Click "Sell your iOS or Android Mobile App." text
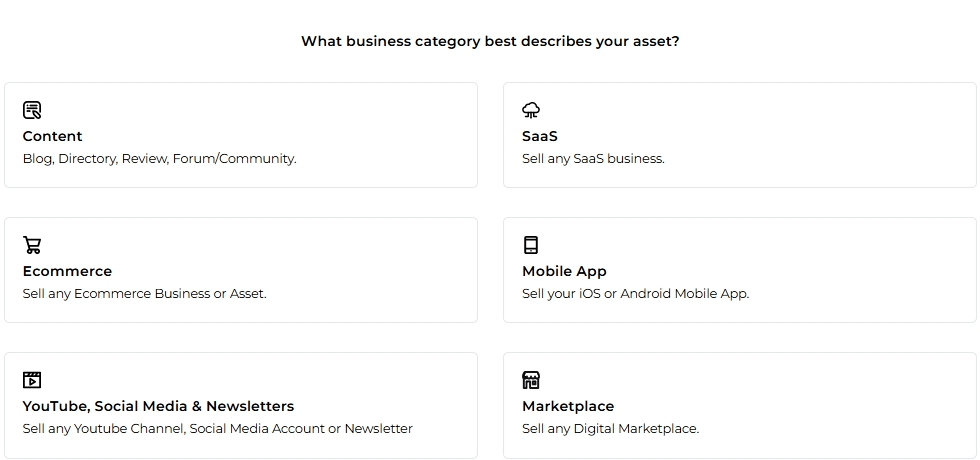980x460 pixels. (636, 294)
